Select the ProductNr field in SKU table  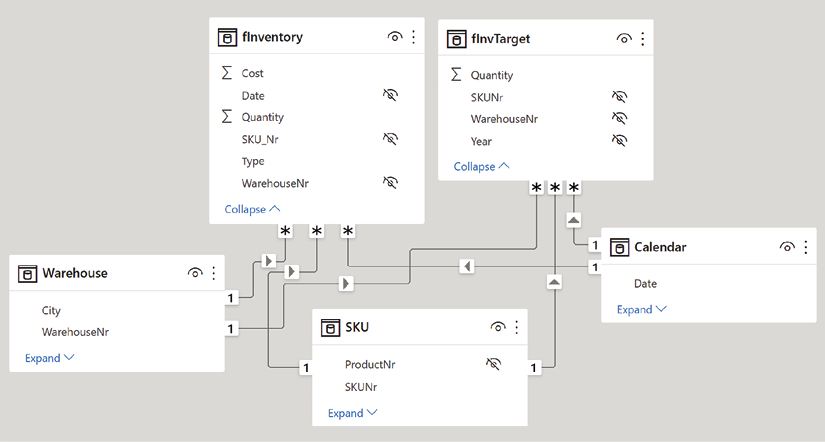click(370, 364)
